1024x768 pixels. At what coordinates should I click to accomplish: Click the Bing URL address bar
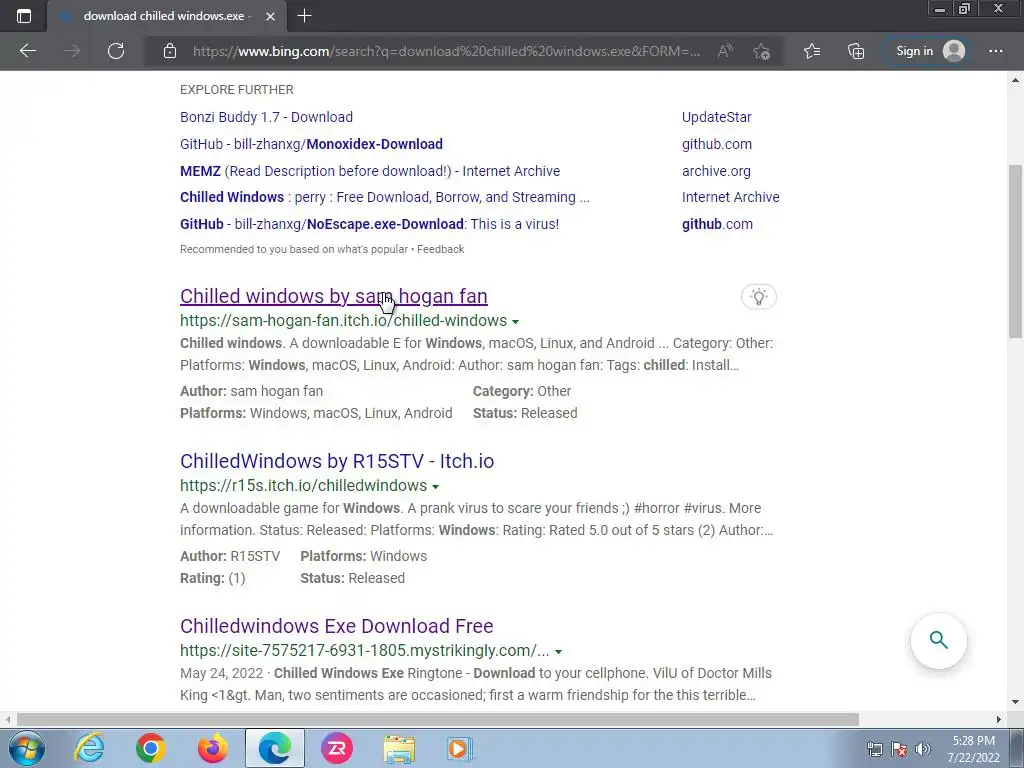[x=446, y=51]
